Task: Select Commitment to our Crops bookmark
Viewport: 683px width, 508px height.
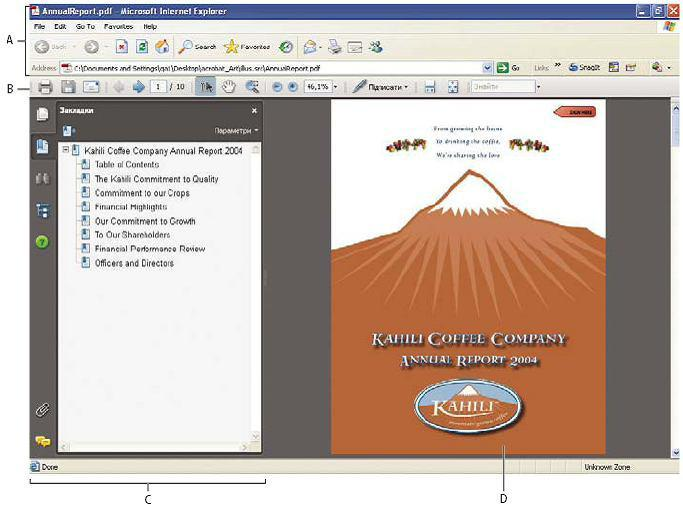Action: 142,193
